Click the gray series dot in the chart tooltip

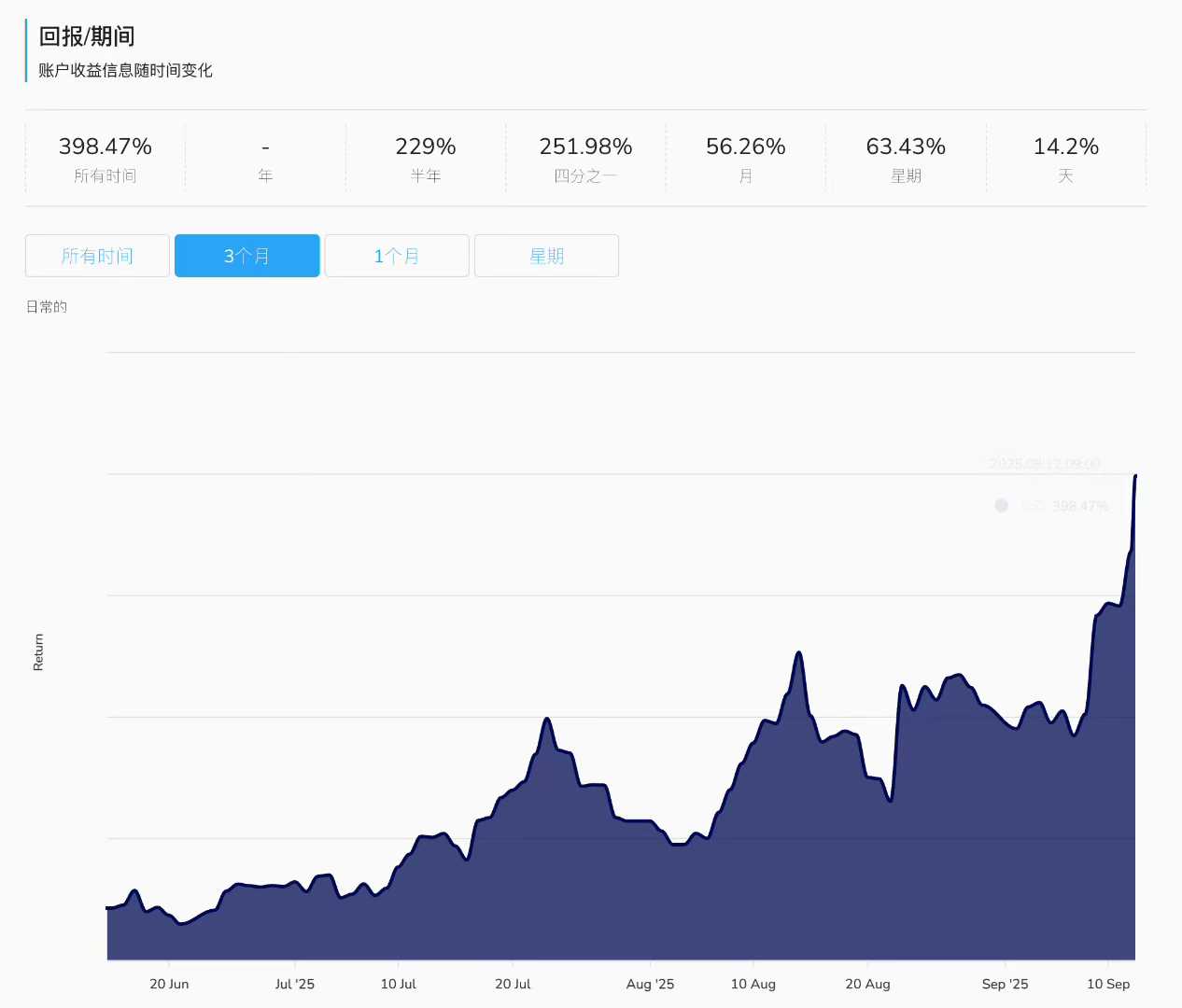tap(1001, 506)
